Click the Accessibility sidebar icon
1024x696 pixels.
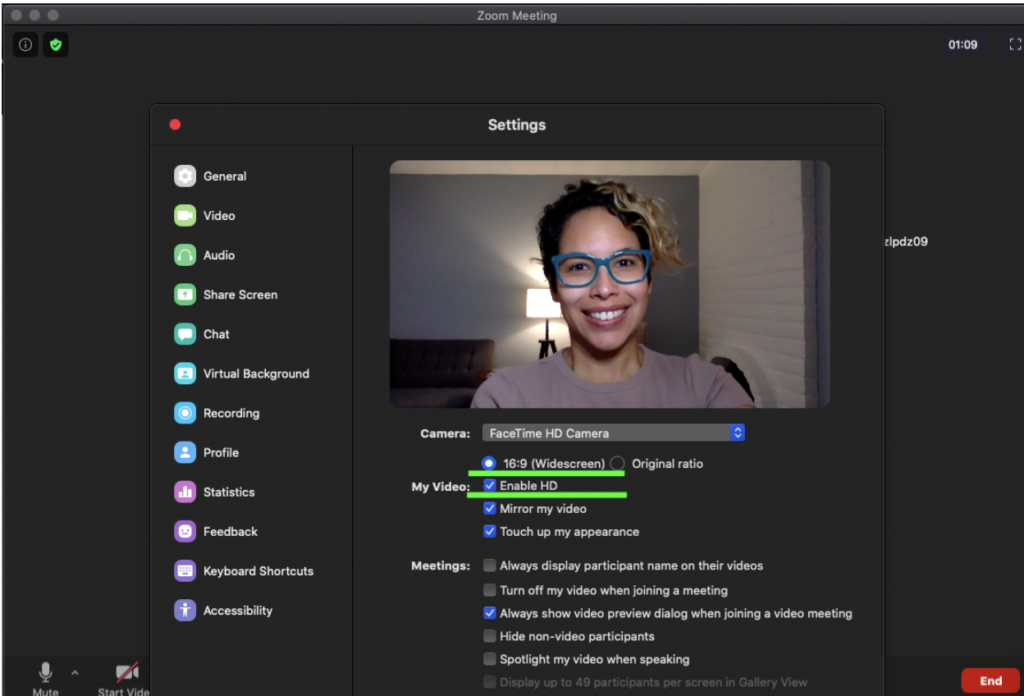(x=185, y=610)
